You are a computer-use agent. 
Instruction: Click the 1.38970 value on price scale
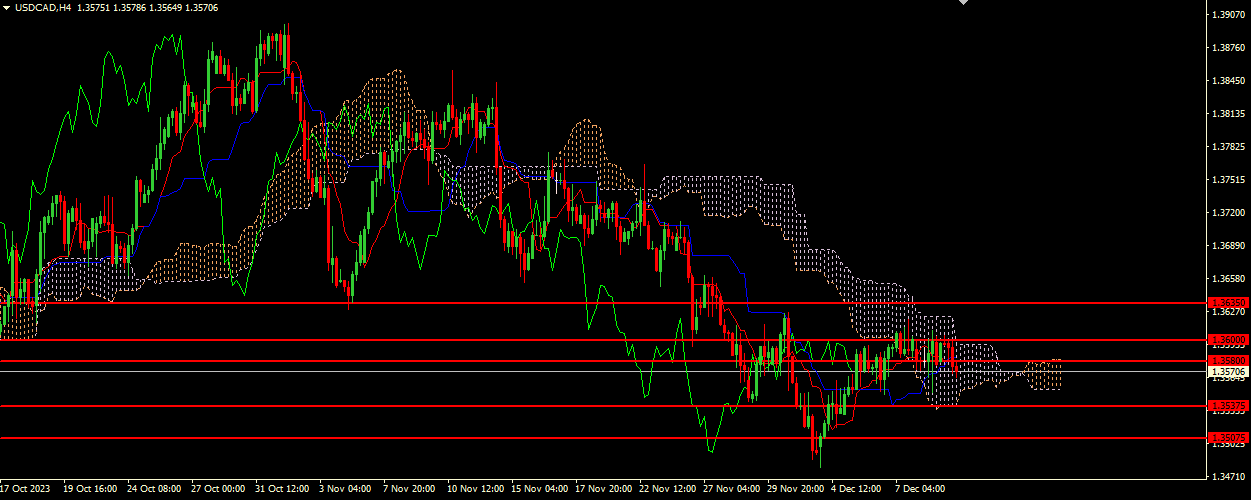pos(1229,15)
